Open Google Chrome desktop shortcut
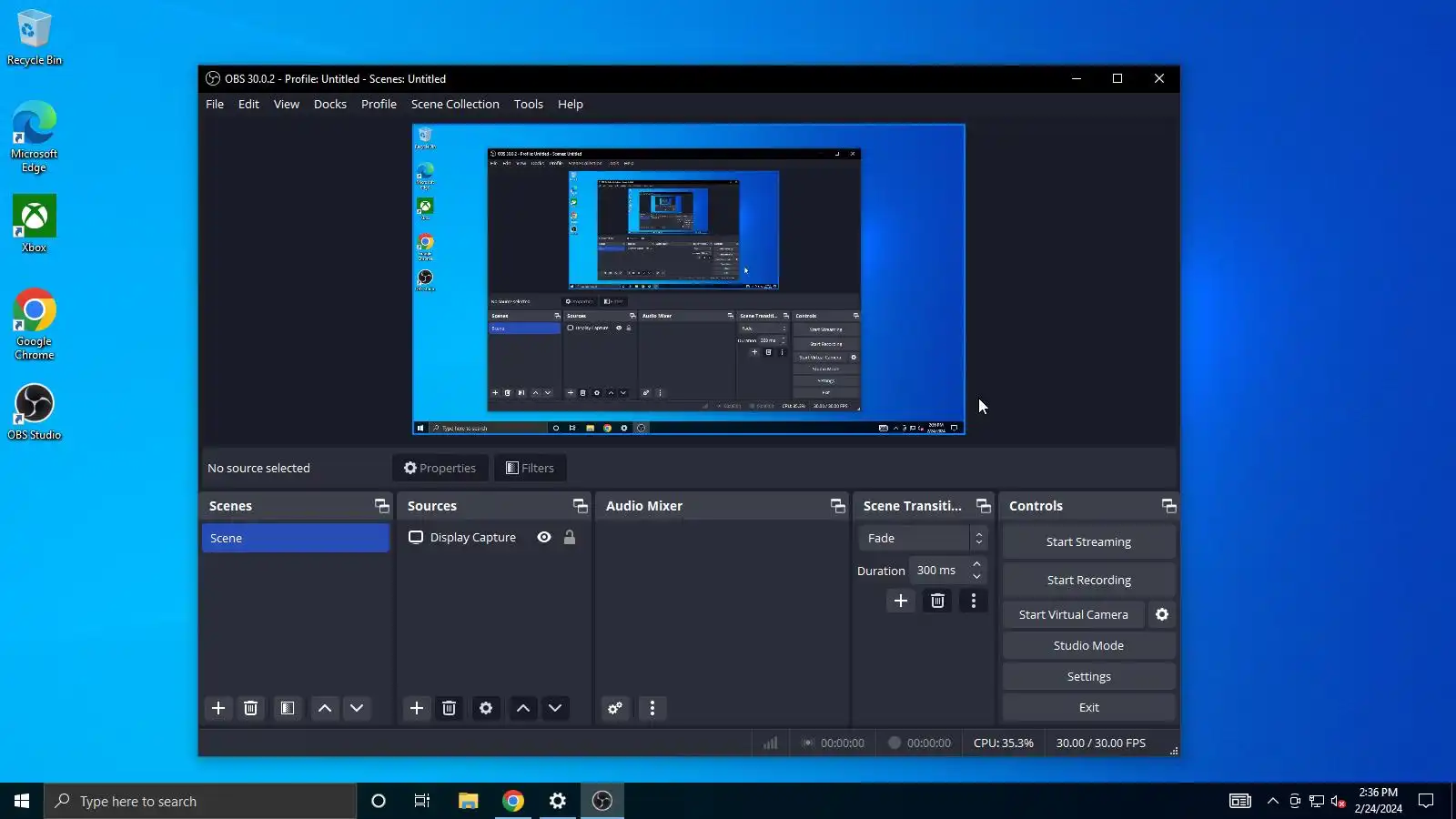Image resolution: width=1456 pixels, height=819 pixels. pos(35,324)
